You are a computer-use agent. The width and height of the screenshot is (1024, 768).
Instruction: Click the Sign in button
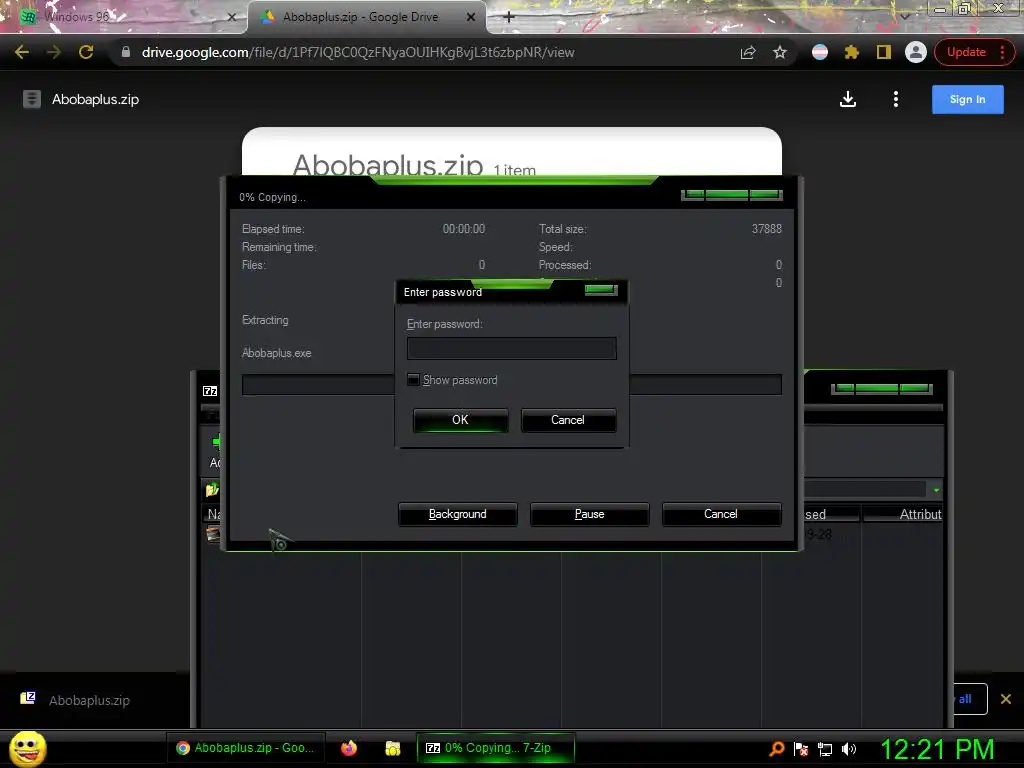click(x=967, y=99)
